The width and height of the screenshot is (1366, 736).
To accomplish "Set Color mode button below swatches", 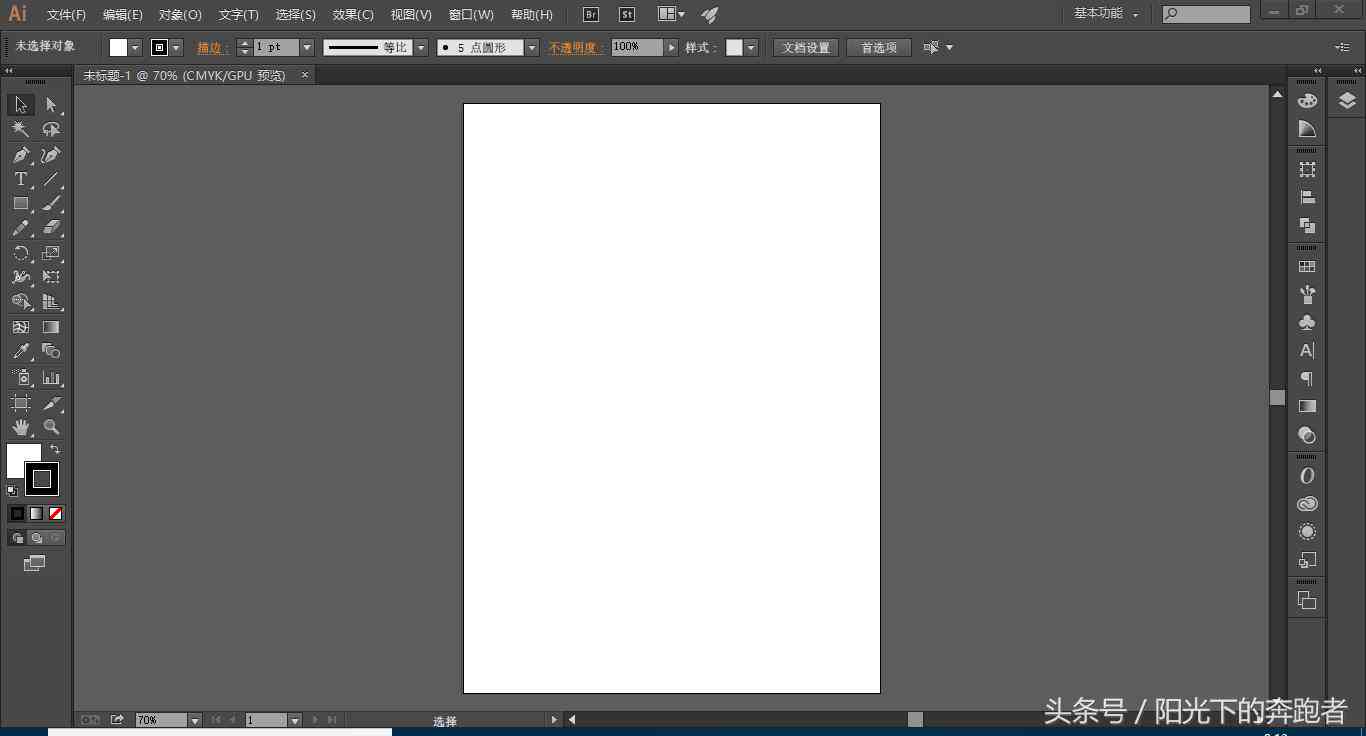I will [17, 514].
